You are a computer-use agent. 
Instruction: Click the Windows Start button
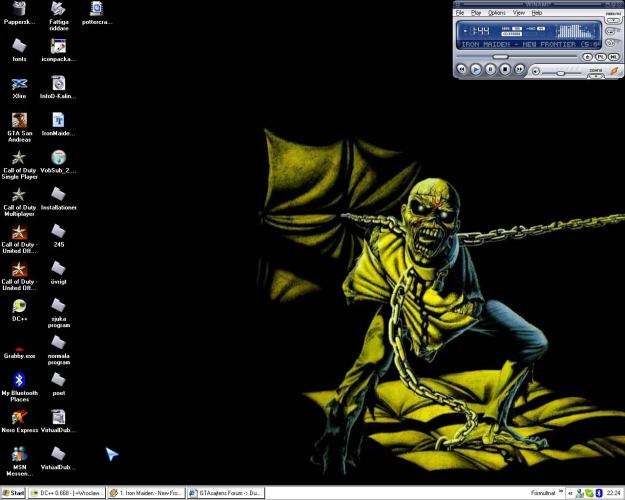click(13, 493)
